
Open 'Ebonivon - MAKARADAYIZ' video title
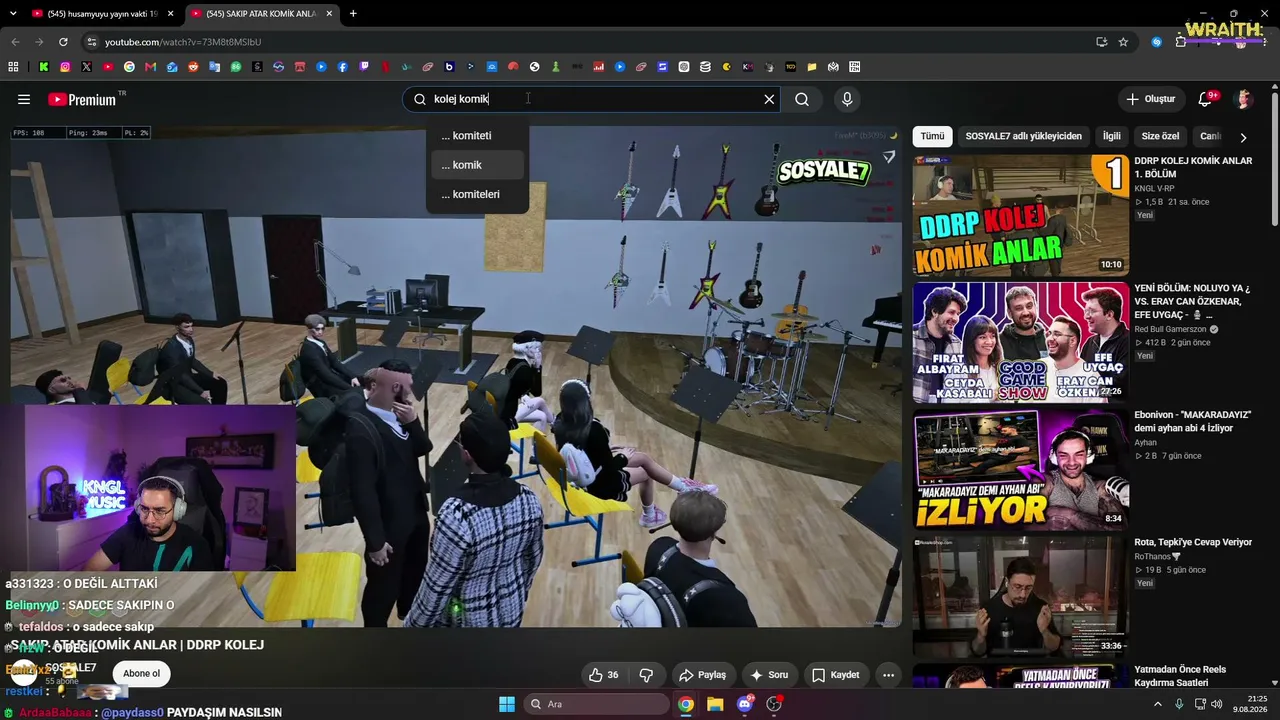pyautogui.click(x=1193, y=421)
